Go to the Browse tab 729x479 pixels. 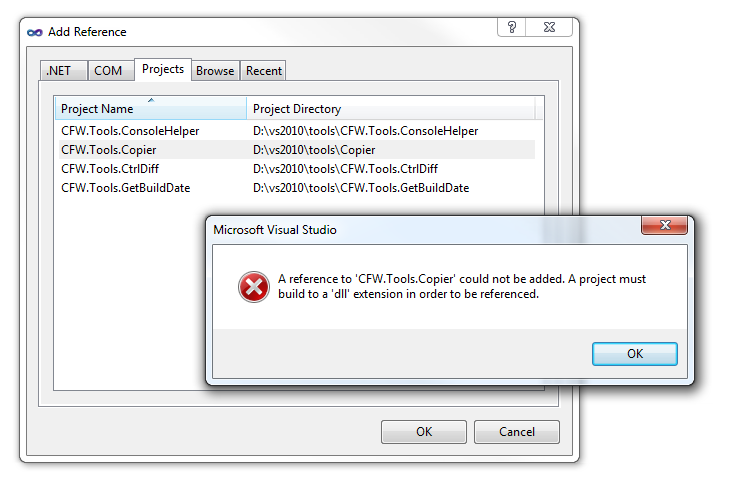(215, 71)
